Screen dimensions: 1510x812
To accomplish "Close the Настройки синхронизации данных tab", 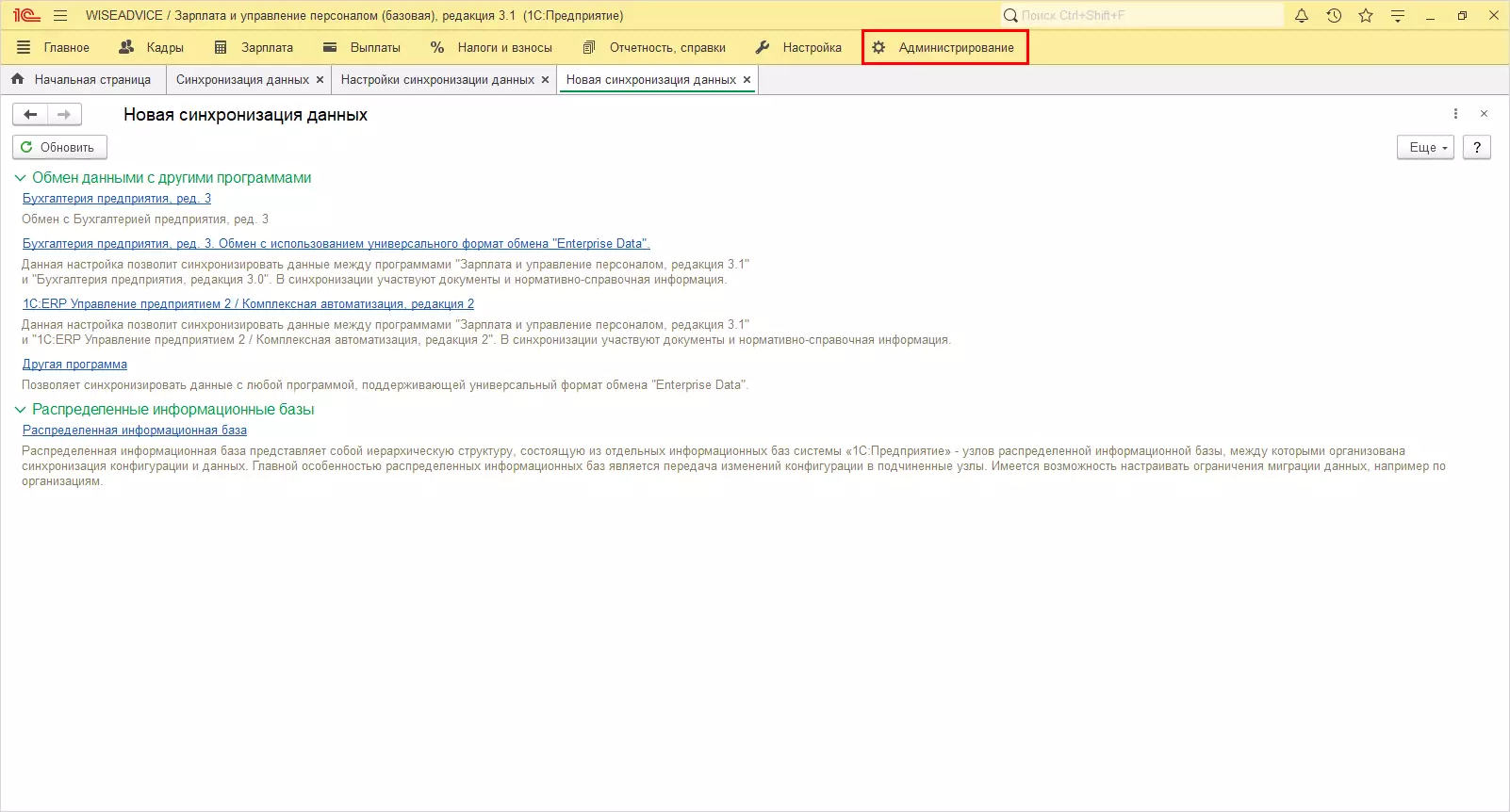I will coord(545,80).
